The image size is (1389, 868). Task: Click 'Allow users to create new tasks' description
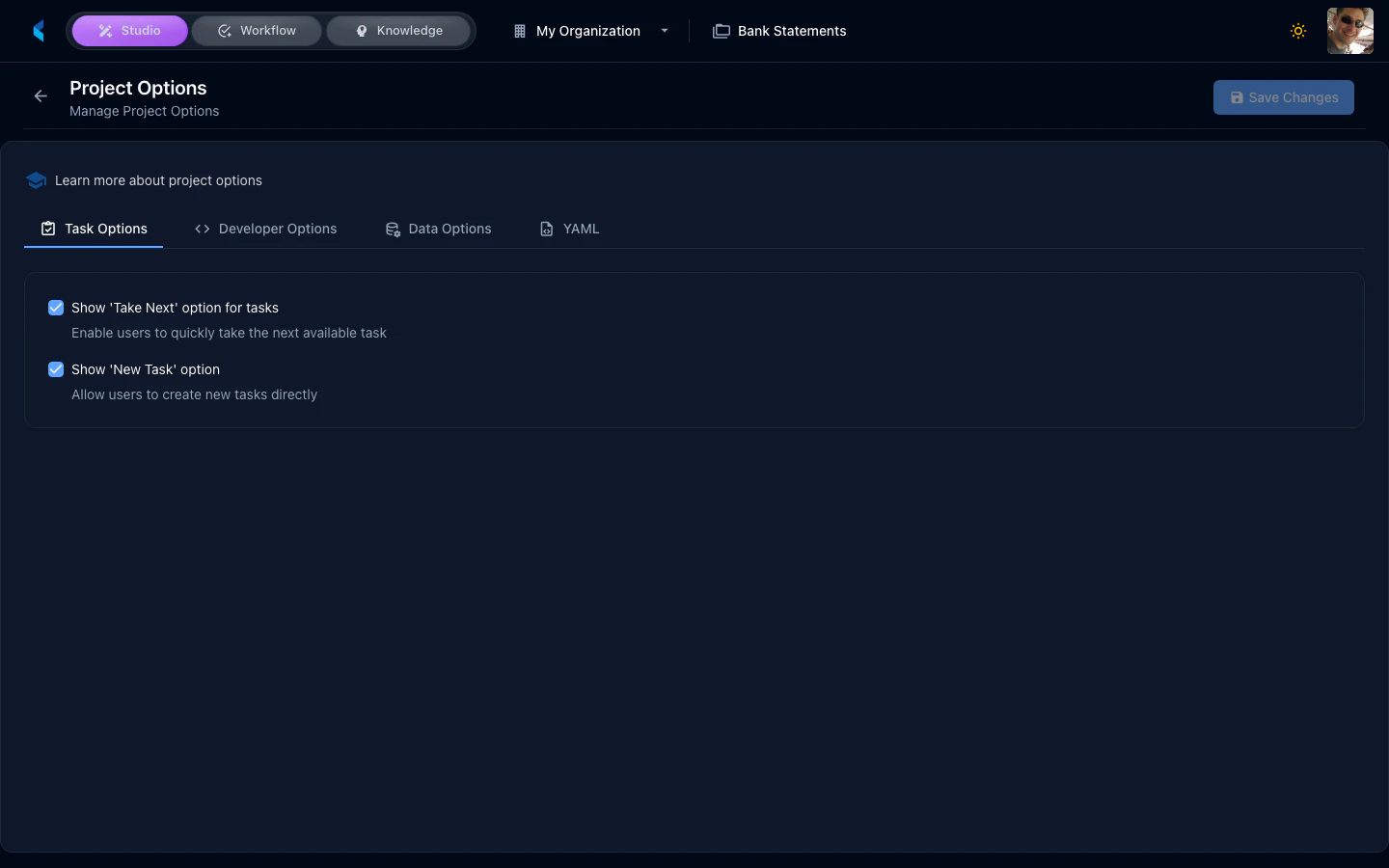194,394
